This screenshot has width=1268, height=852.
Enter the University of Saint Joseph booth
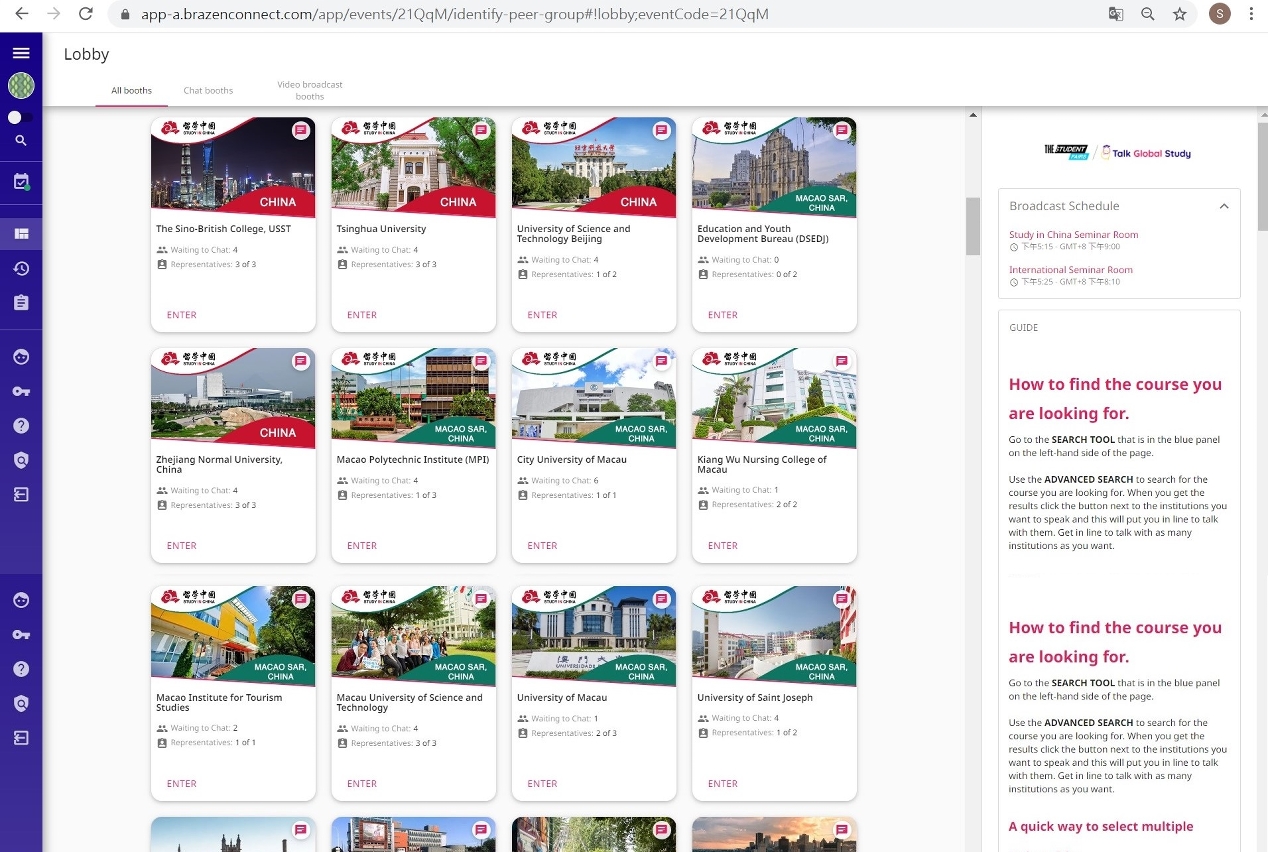tap(722, 784)
